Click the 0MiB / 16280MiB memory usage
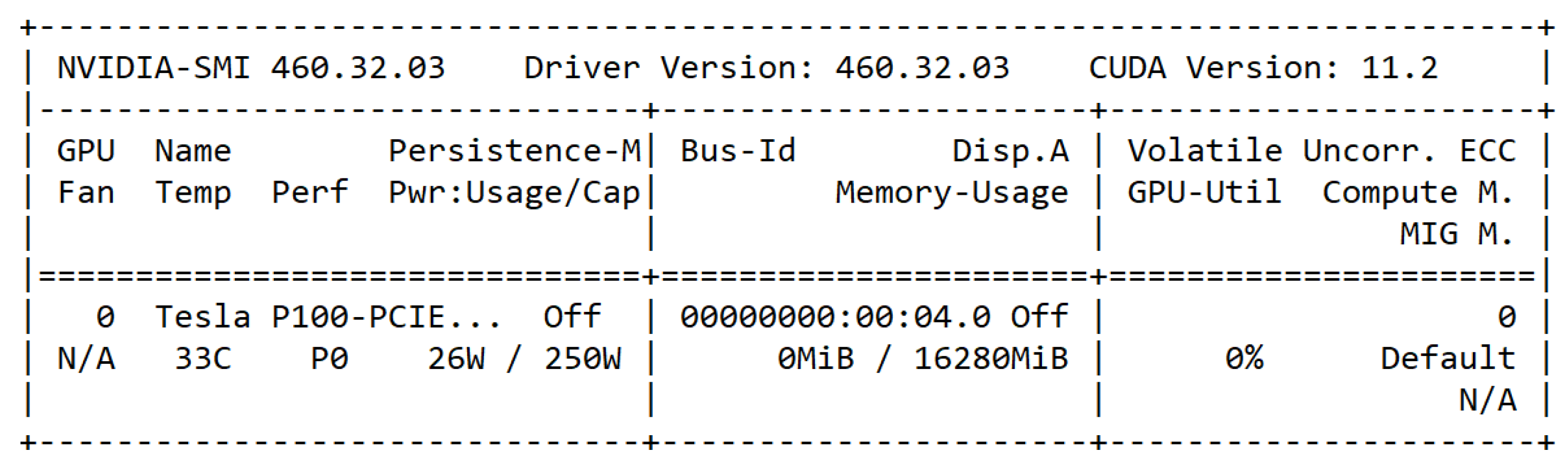The height and width of the screenshot is (473, 1568). click(922, 359)
